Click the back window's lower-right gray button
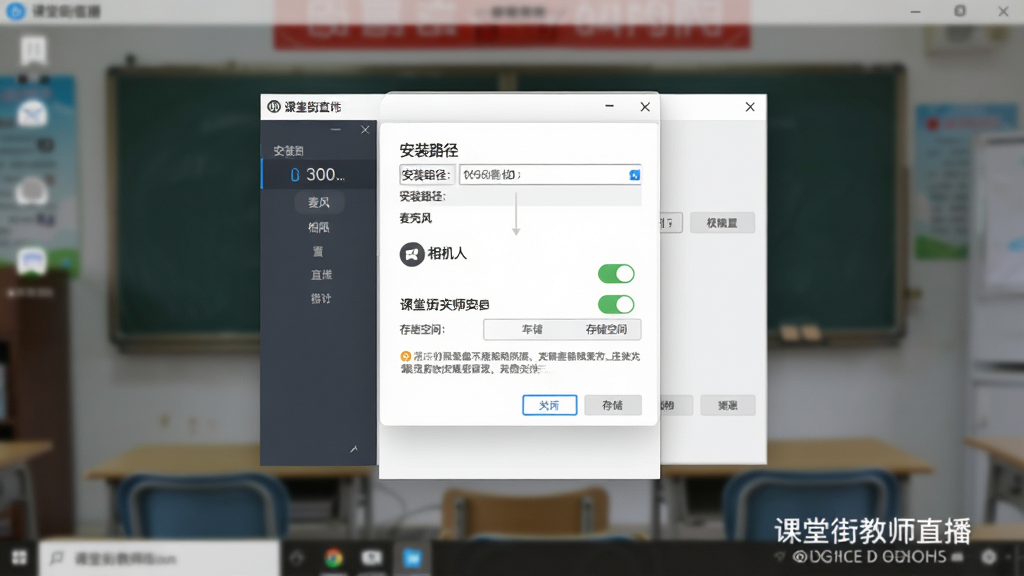The height and width of the screenshot is (576, 1024). (728, 405)
